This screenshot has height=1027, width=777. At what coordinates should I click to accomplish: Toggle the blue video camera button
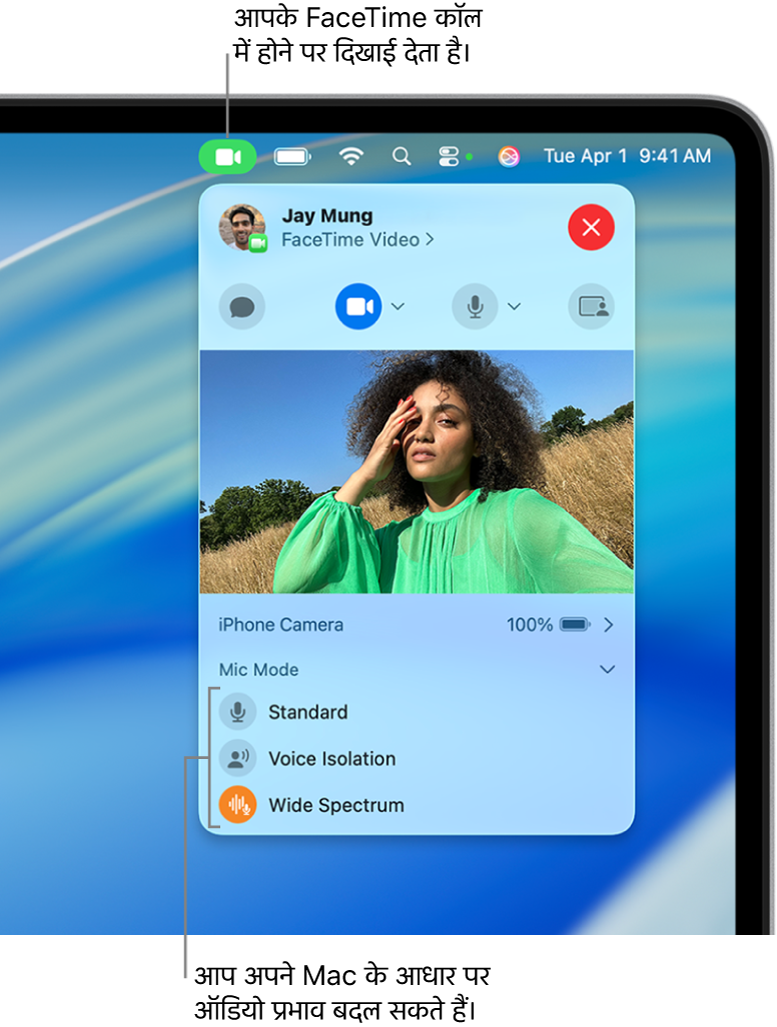(x=358, y=306)
